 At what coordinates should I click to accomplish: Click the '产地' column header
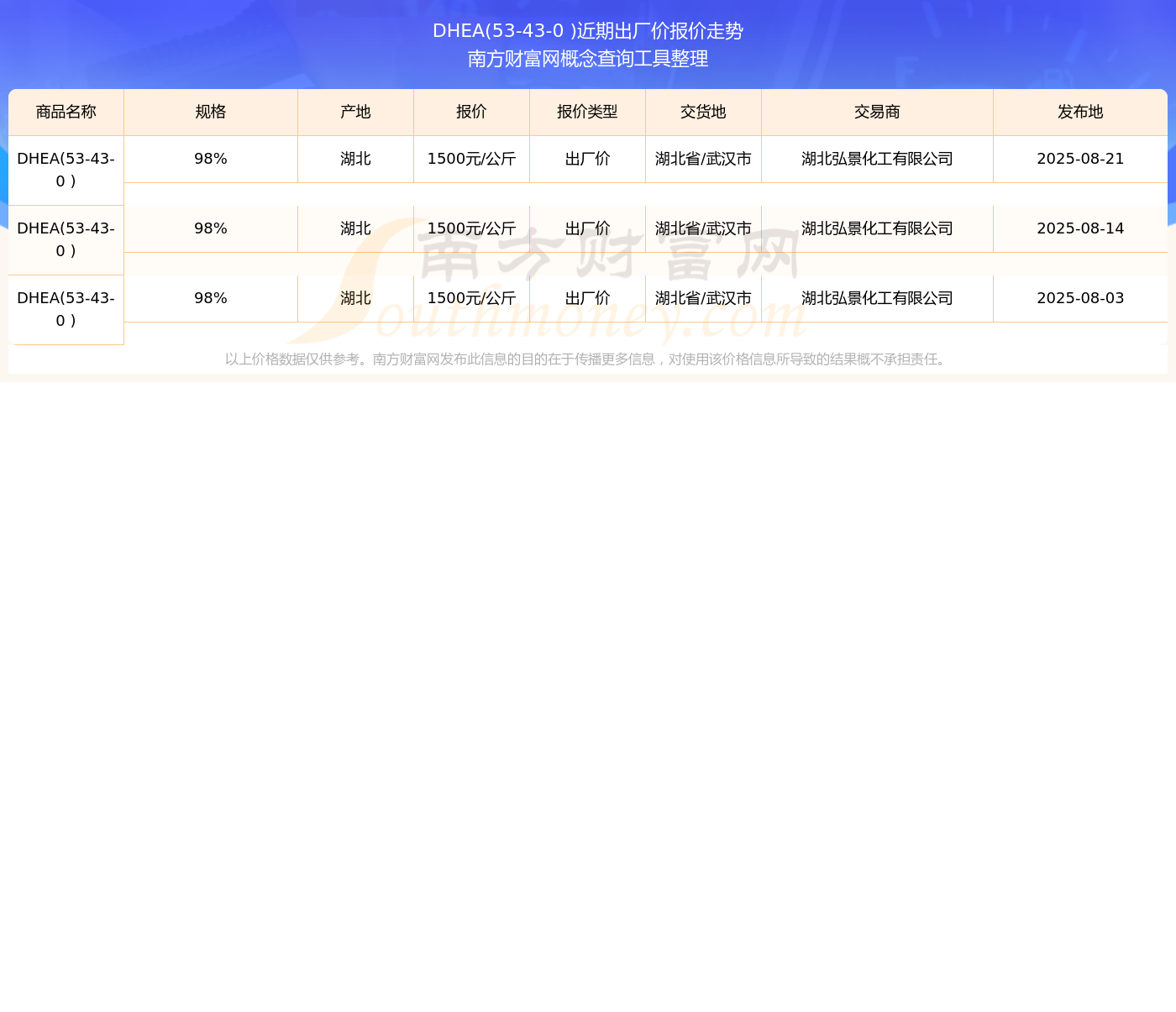355,112
